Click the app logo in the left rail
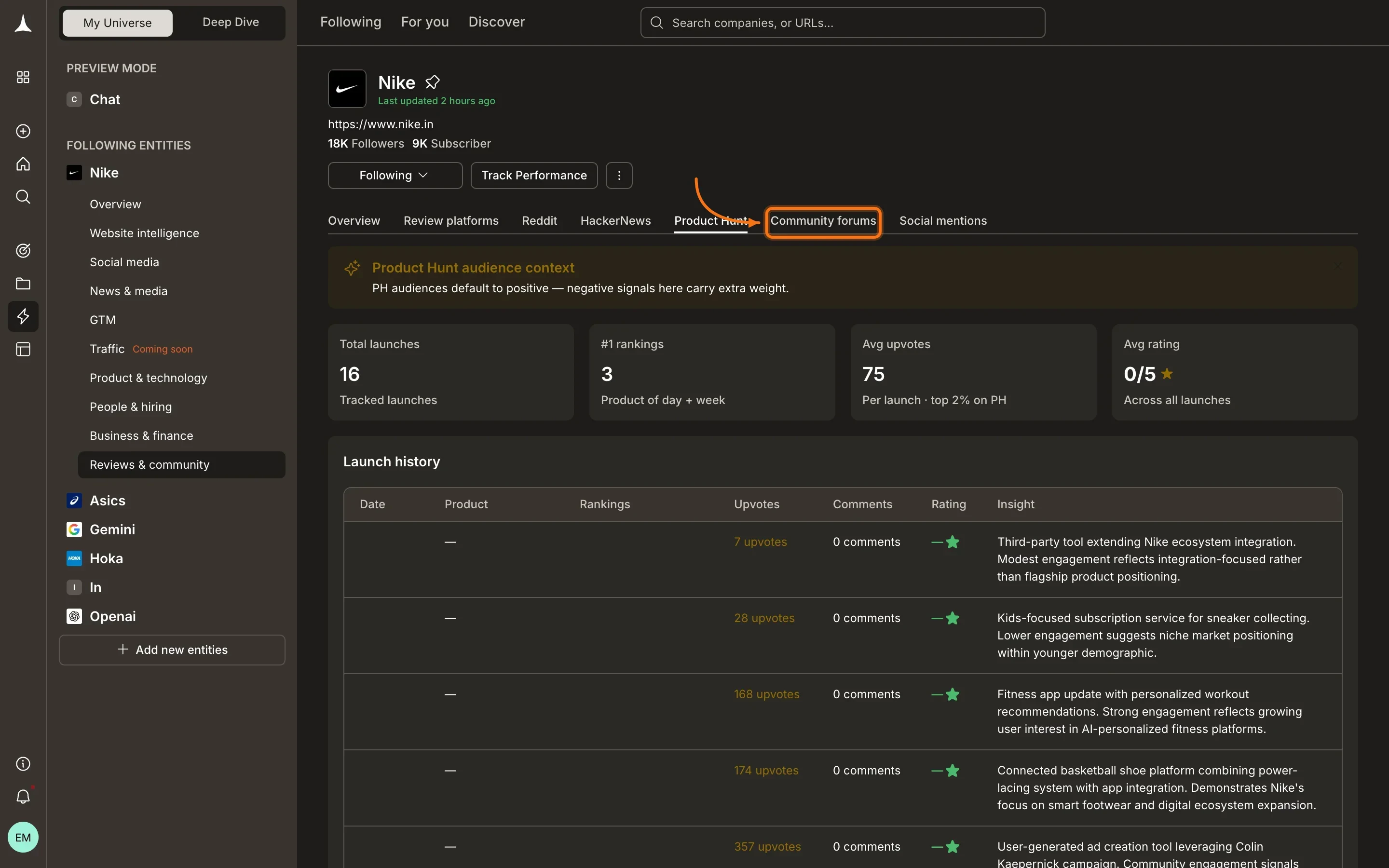 [23, 24]
